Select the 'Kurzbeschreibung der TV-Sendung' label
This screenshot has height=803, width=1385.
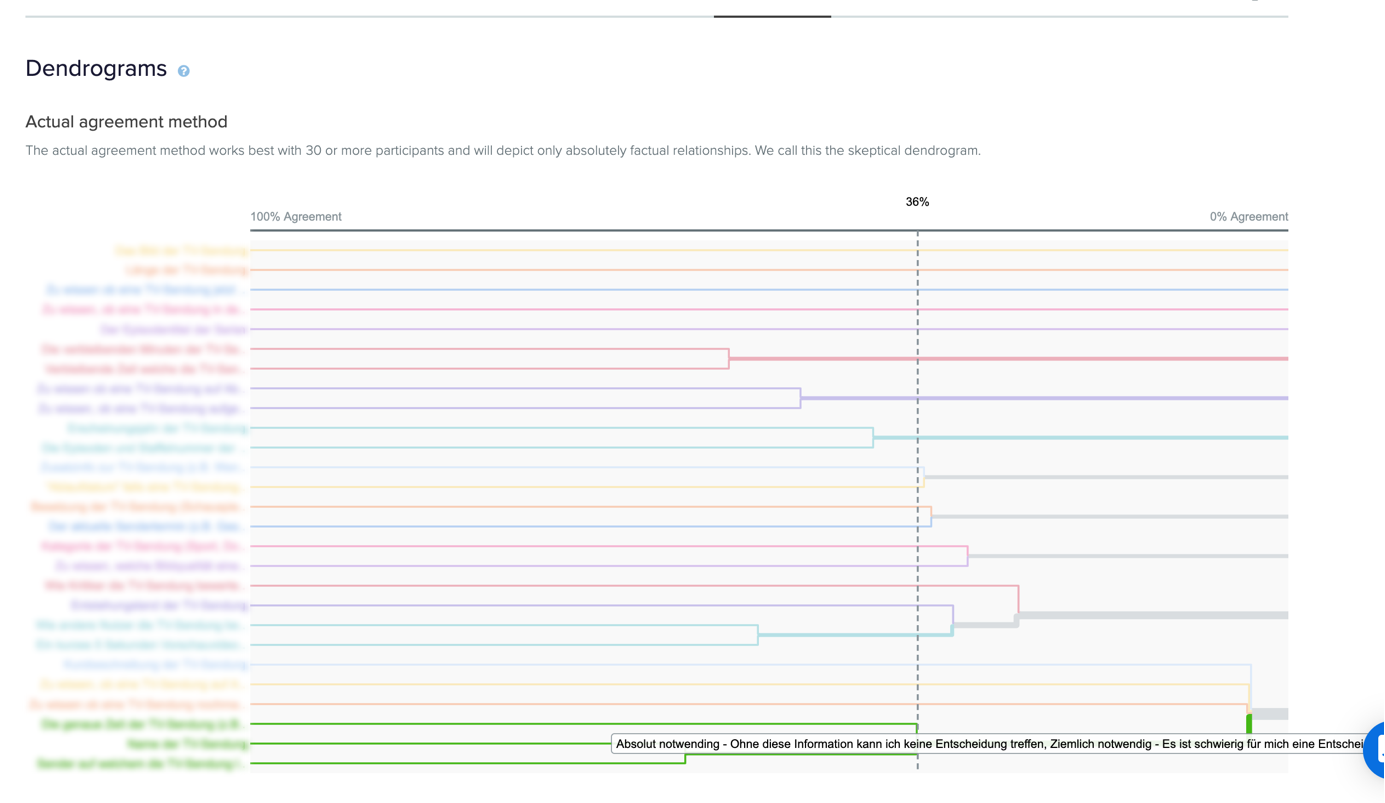tap(155, 665)
